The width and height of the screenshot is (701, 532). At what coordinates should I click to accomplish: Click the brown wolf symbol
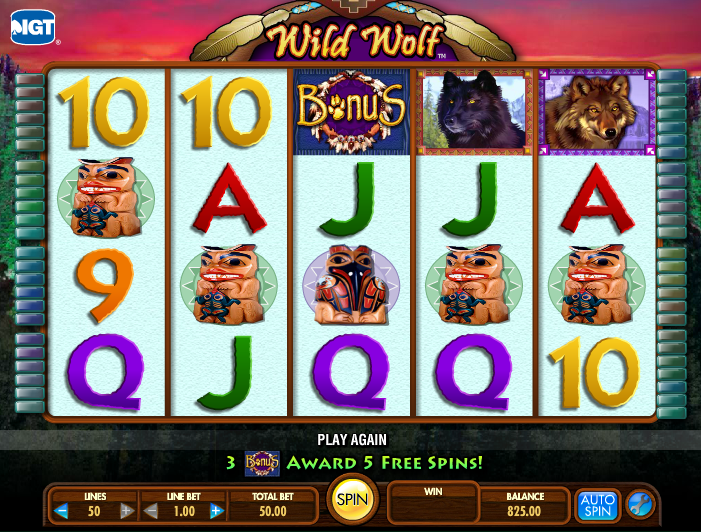[x=597, y=112]
